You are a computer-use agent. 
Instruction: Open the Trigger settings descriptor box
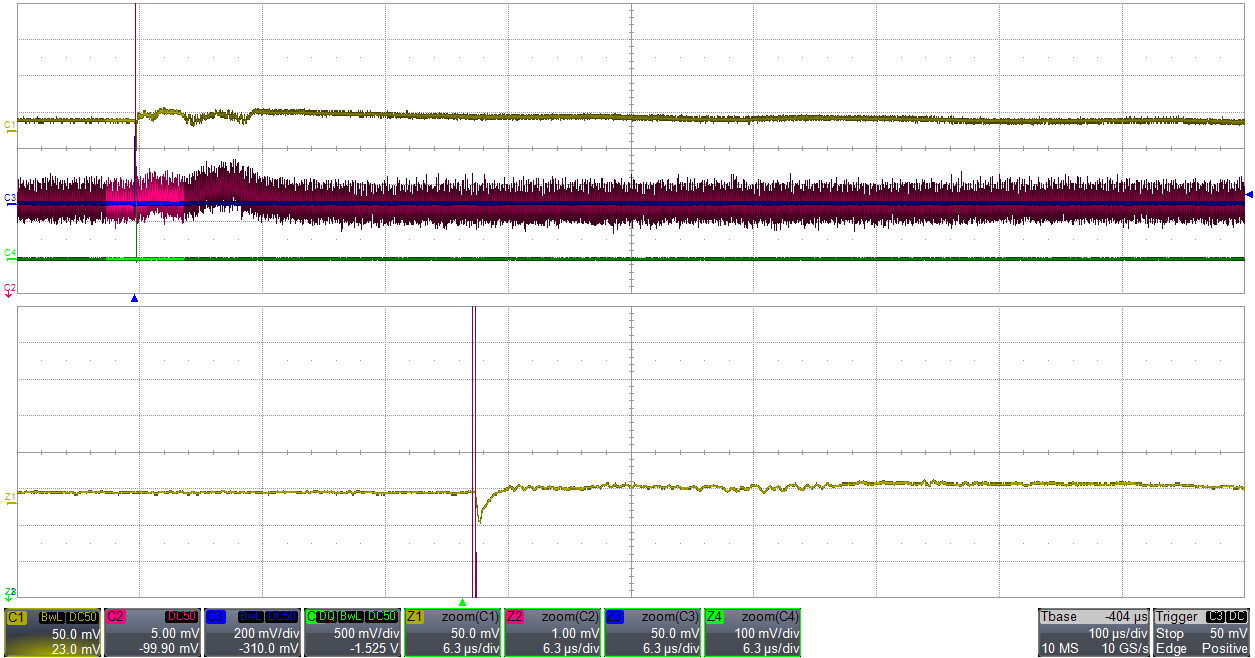click(1202, 632)
